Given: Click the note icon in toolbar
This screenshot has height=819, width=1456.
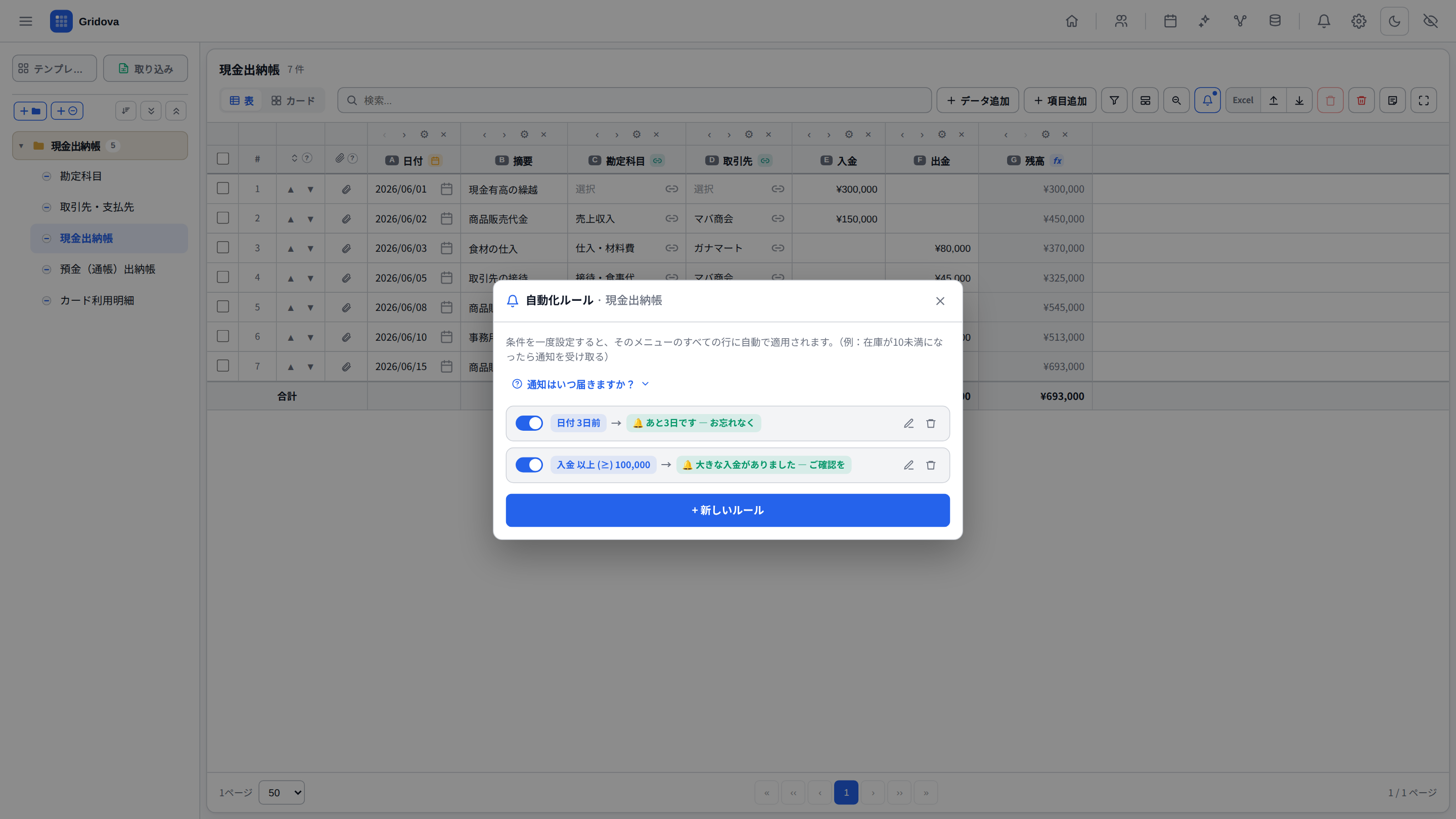Looking at the screenshot, I should point(1392,100).
